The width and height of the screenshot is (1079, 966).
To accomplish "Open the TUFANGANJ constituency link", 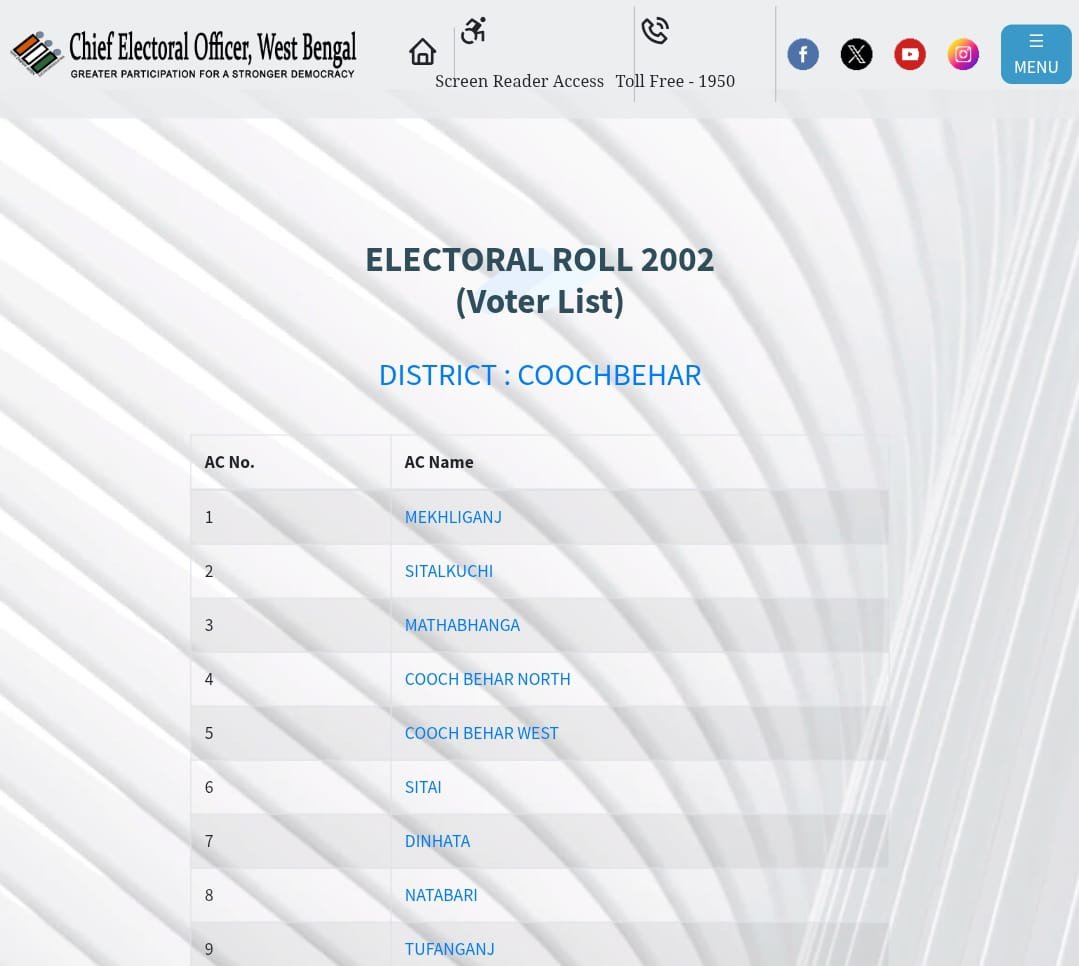I will (x=449, y=949).
